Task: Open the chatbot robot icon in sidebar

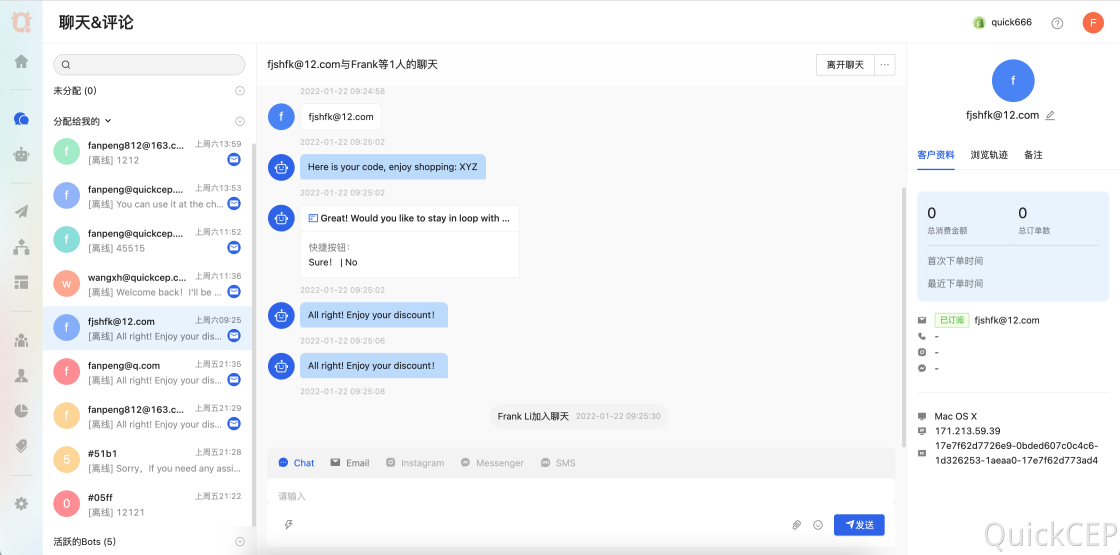Action: tap(21, 154)
